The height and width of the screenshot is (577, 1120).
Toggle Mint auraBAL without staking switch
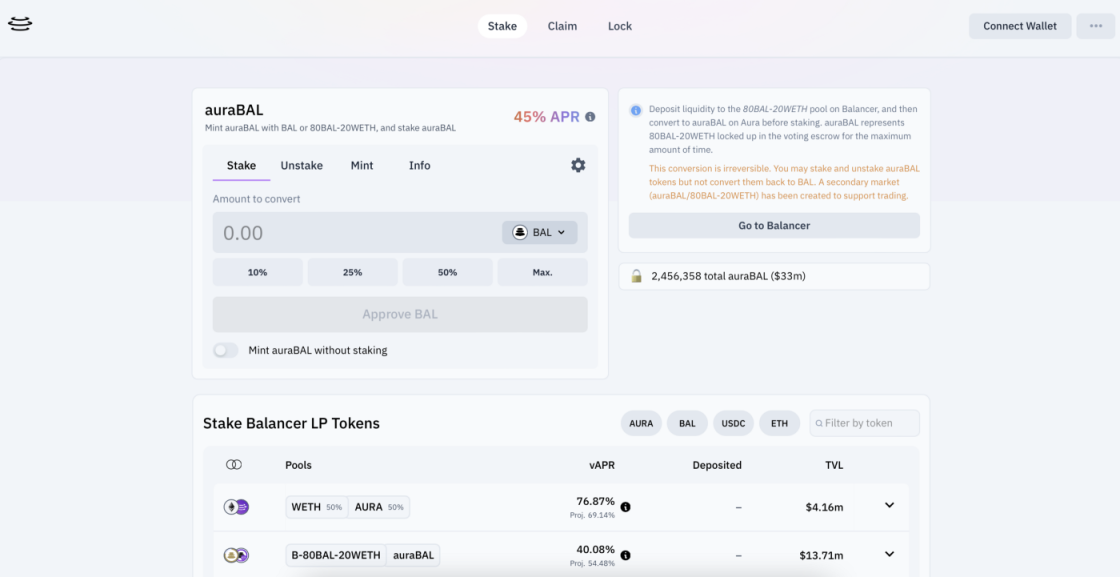tap(226, 350)
